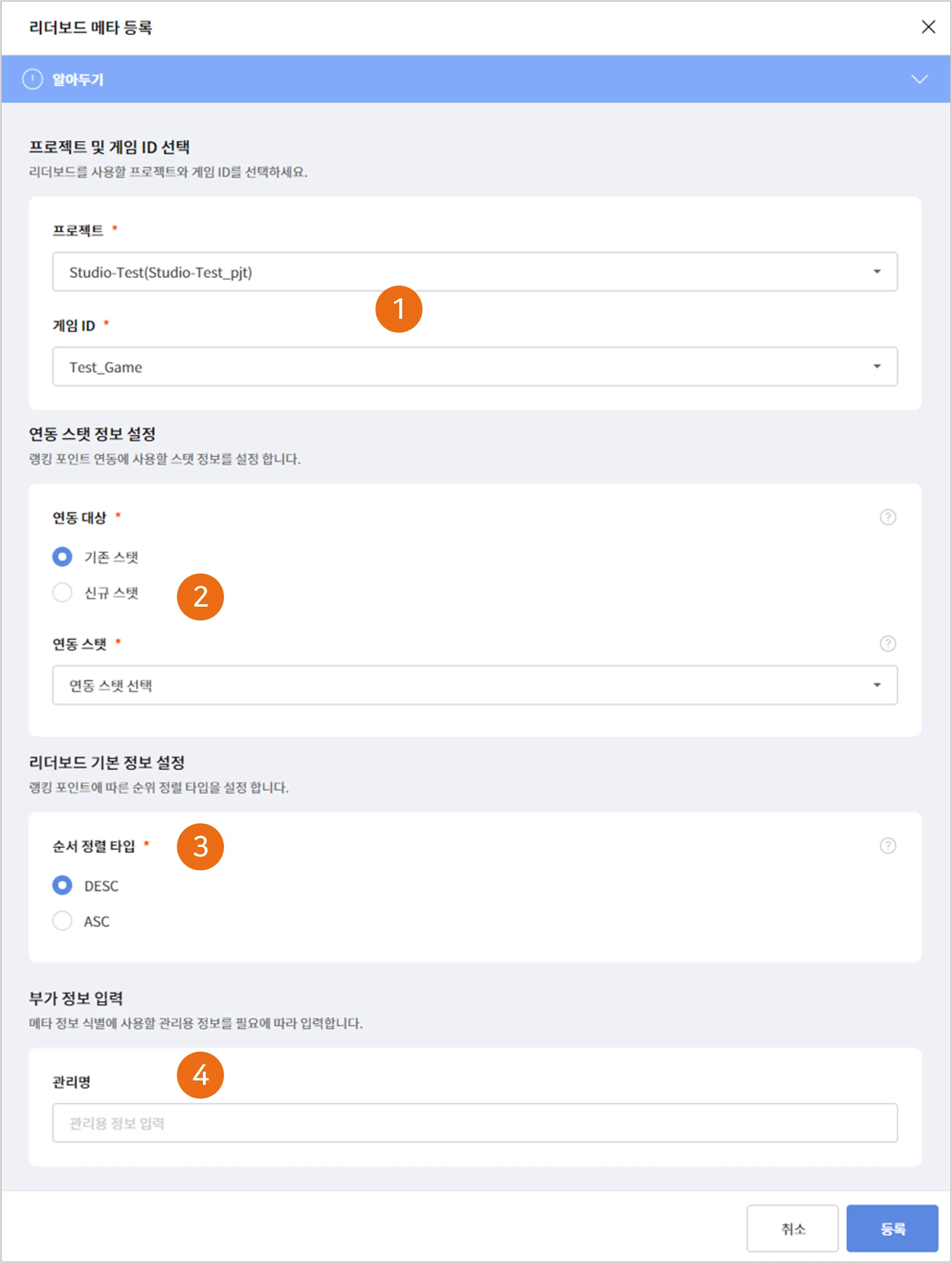Screen dimensions: 952x1263
Task: Expand the 알아두기 banner chevron
Action: (x=919, y=79)
